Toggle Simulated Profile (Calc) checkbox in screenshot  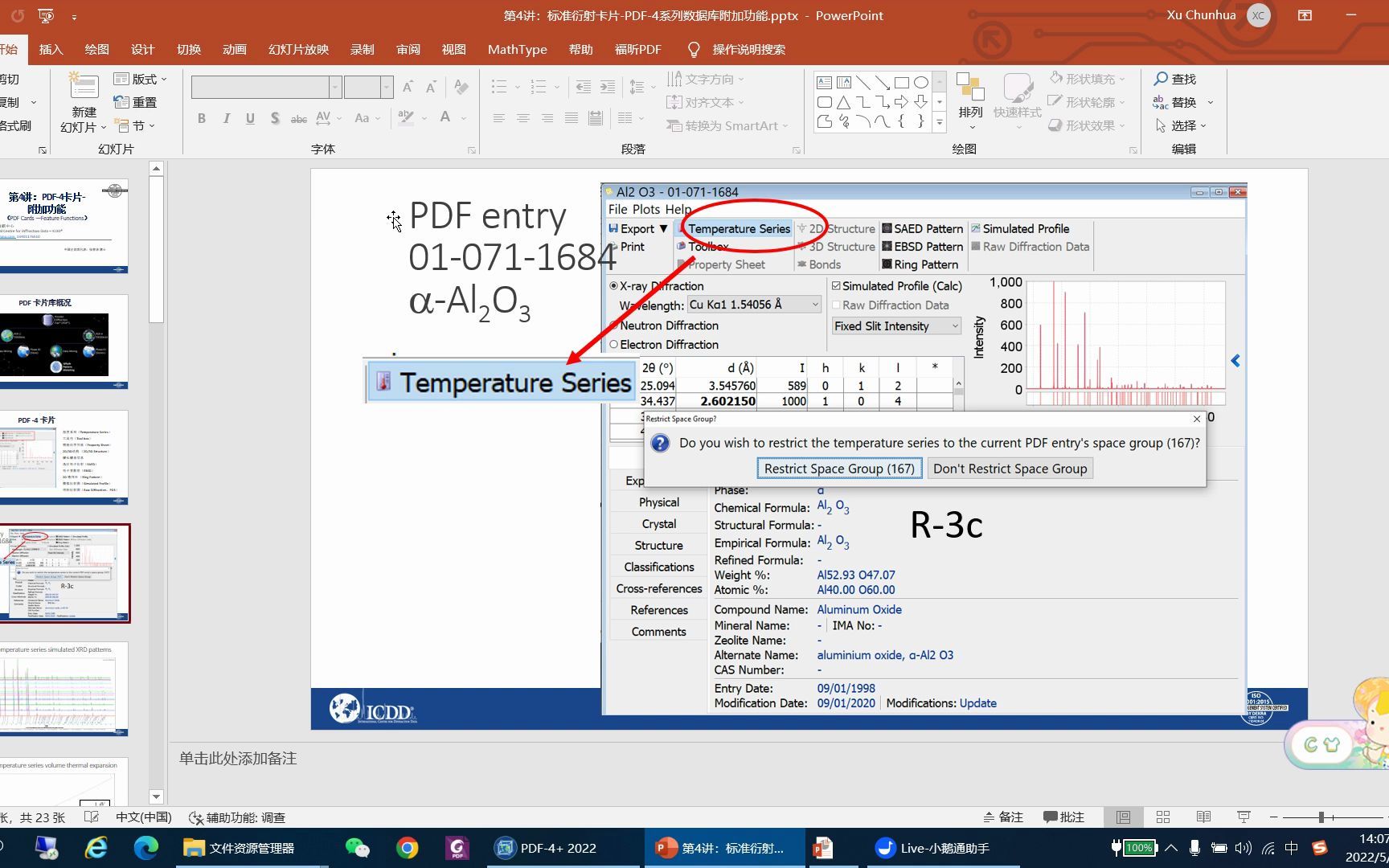pyautogui.click(x=836, y=286)
